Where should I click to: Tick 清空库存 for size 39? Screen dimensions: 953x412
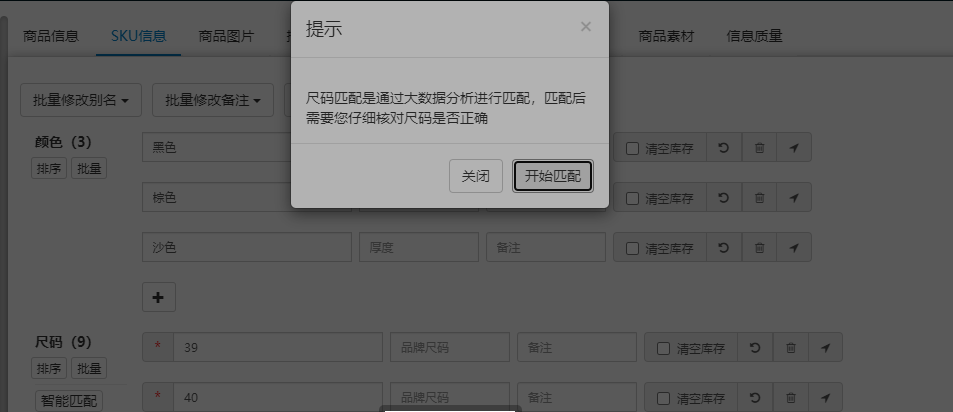pyautogui.click(x=664, y=348)
